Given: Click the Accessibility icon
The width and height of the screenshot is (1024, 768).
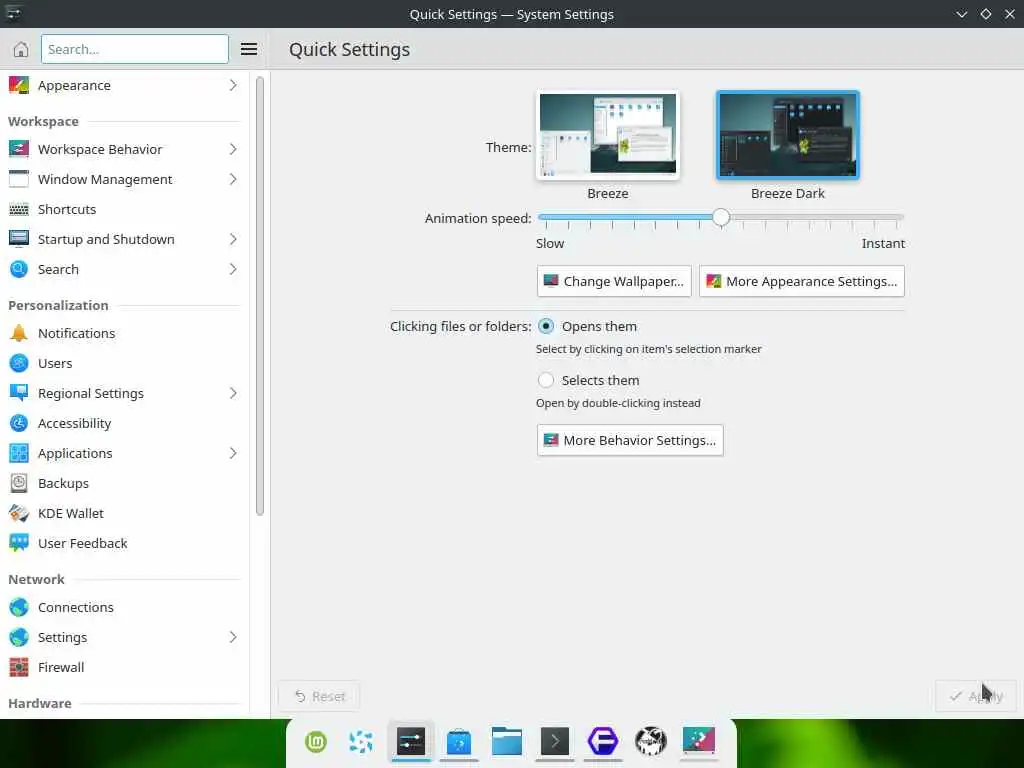Looking at the screenshot, I should coord(19,423).
